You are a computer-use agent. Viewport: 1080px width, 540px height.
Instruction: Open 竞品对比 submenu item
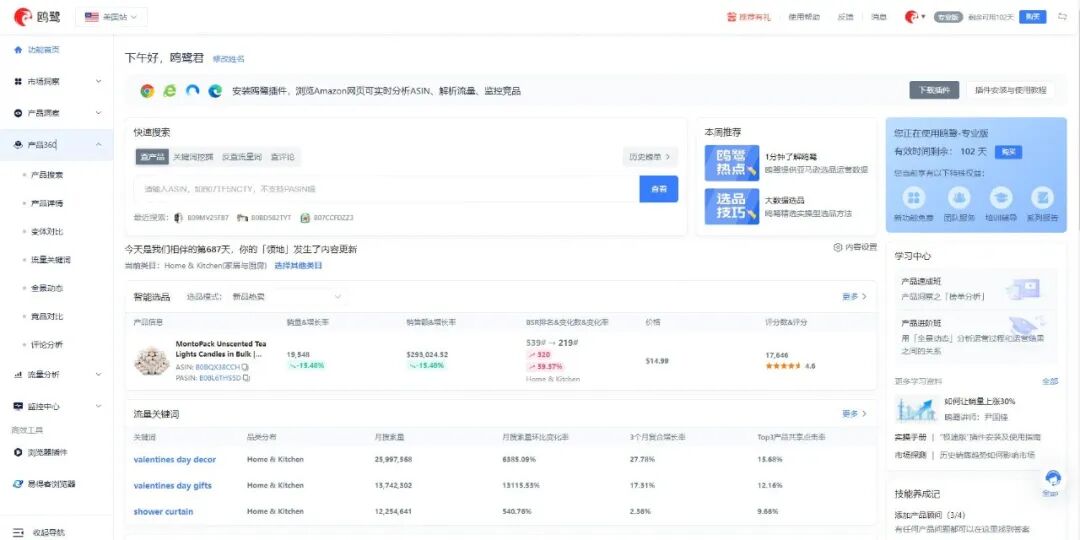pyautogui.click(x=47, y=317)
